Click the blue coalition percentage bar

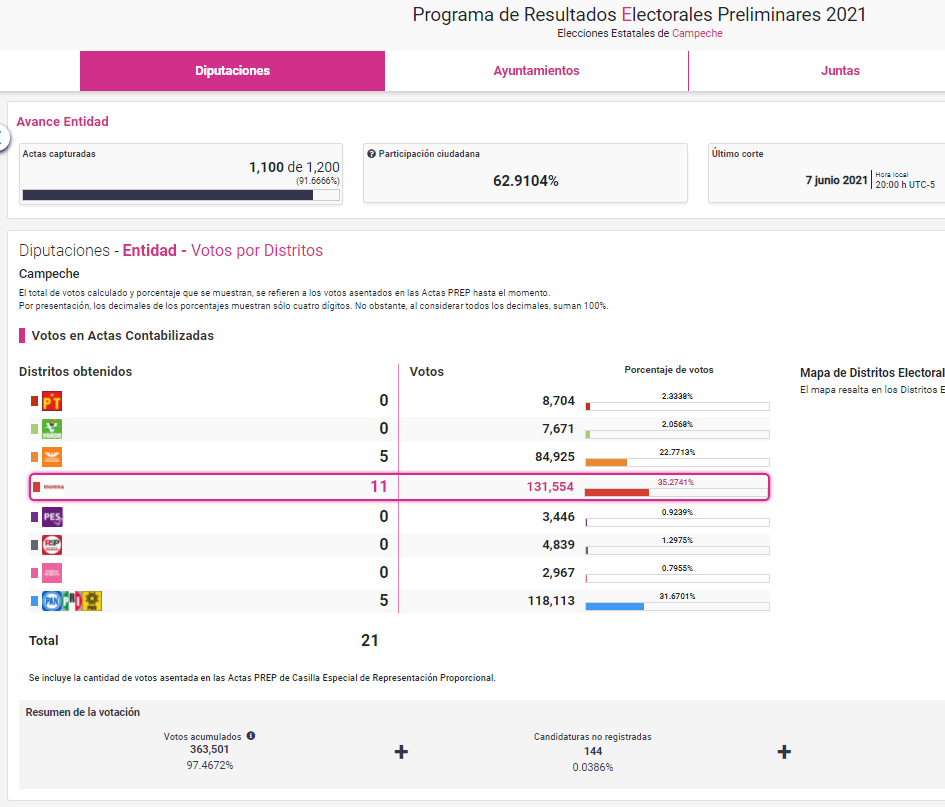click(615, 607)
